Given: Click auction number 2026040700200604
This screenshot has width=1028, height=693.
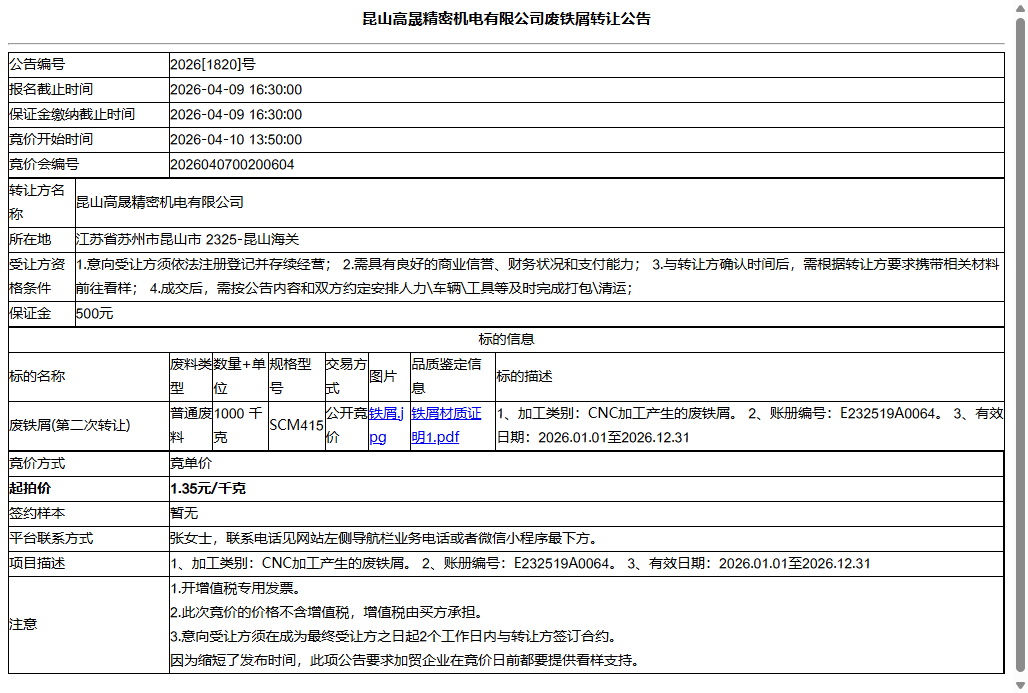Looking at the screenshot, I should coord(232,165).
